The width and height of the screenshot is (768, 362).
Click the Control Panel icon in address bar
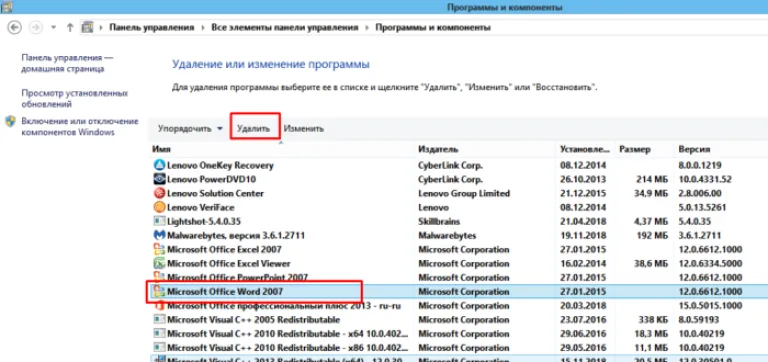87,27
